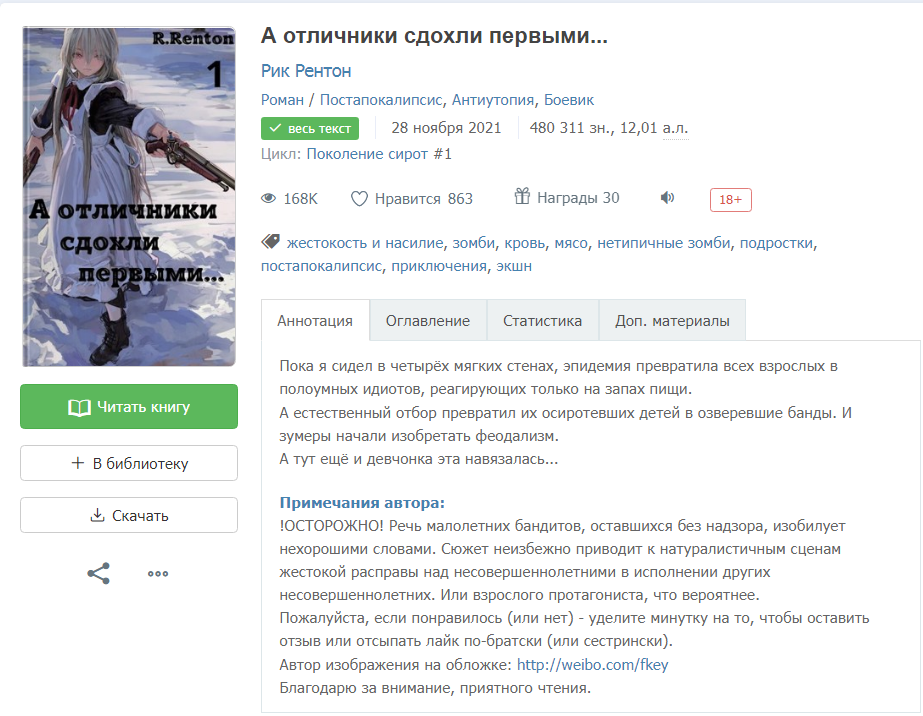Click the 18+ age rating badge
Screen dimensions: 923x716
[731, 200]
